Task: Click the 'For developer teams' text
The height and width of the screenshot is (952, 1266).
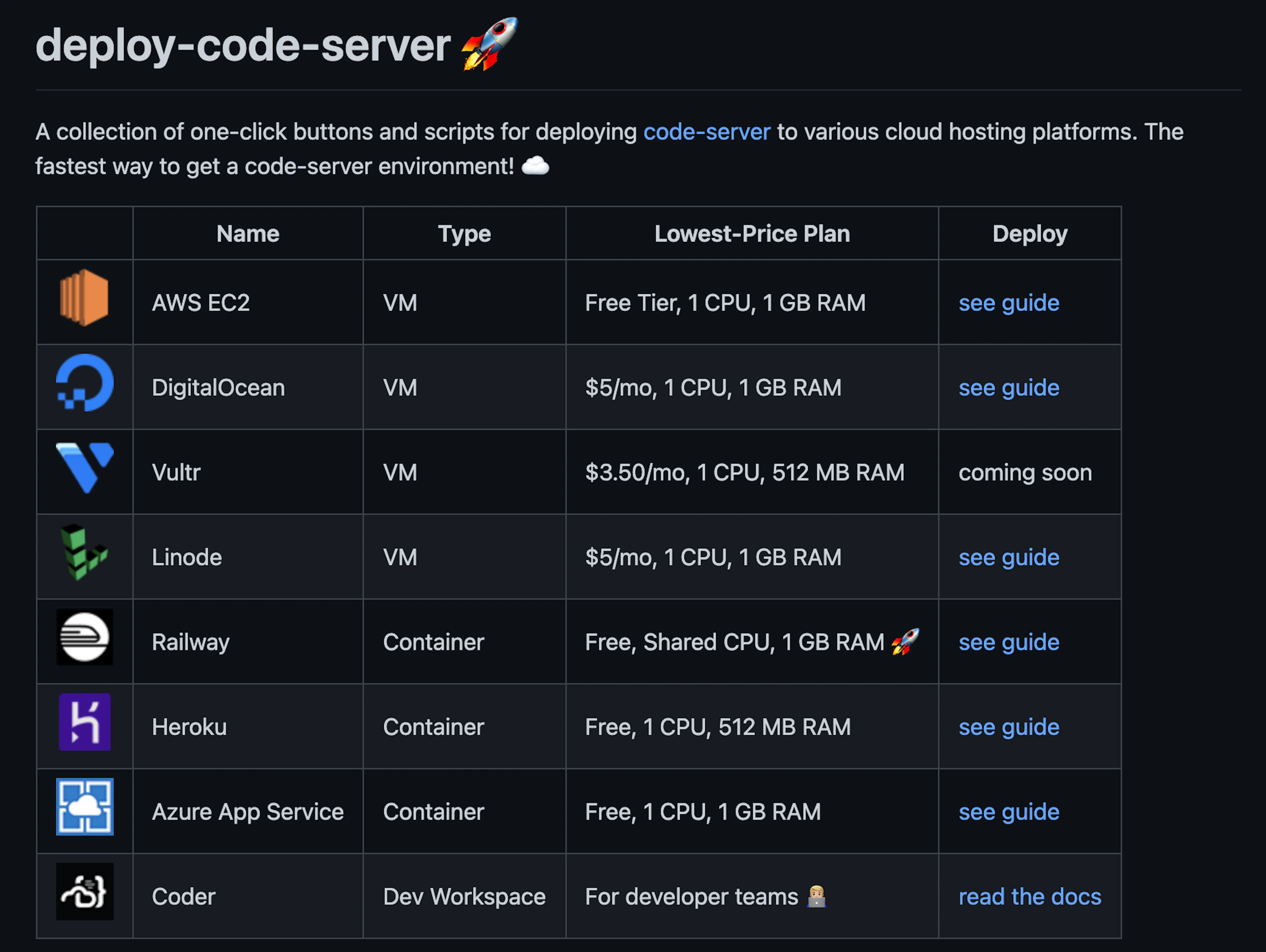Action: click(x=691, y=897)
